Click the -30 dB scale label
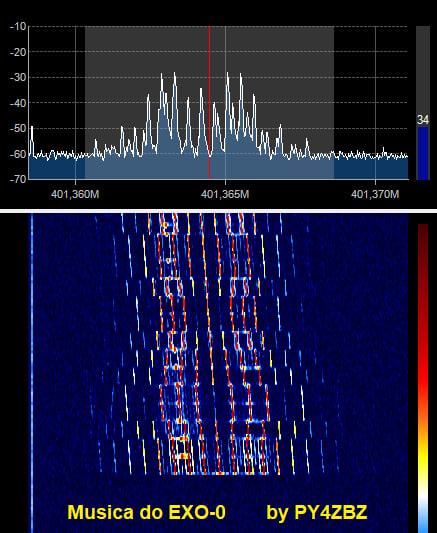This screenshot has height=533, width=437. pos(18,77)
